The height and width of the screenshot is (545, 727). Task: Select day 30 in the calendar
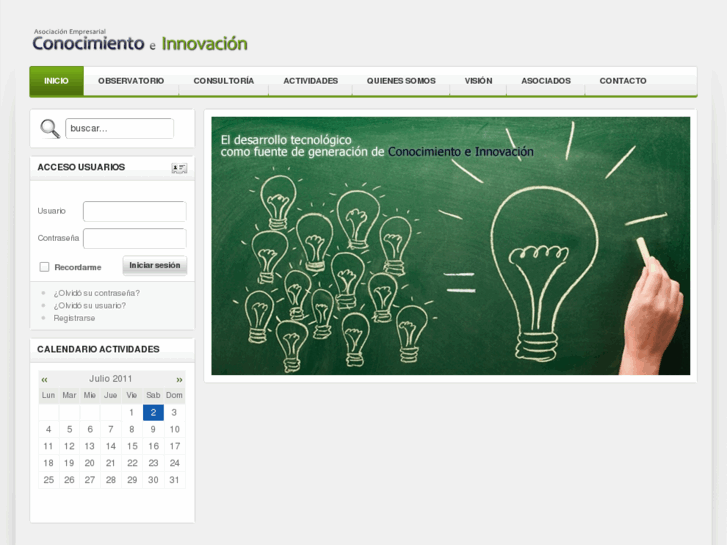(x=153, y=480)
